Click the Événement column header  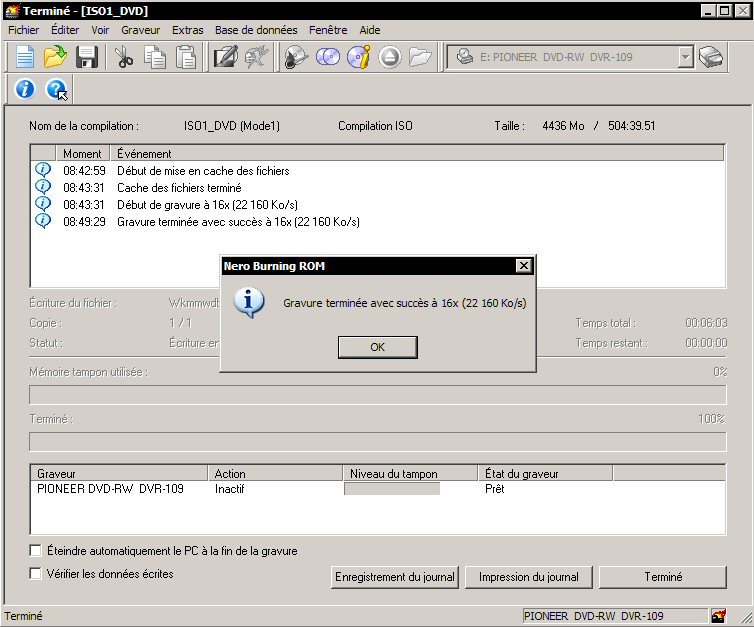coord(417,153)
